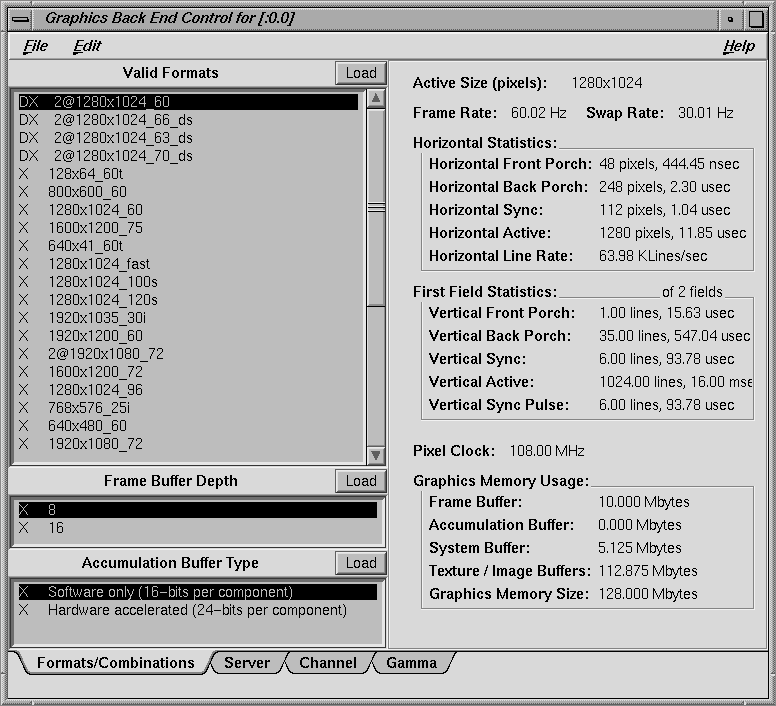Click Load button beside Valid Formats
The height and width of the screenshot is (706, 776).
point(361,73)
